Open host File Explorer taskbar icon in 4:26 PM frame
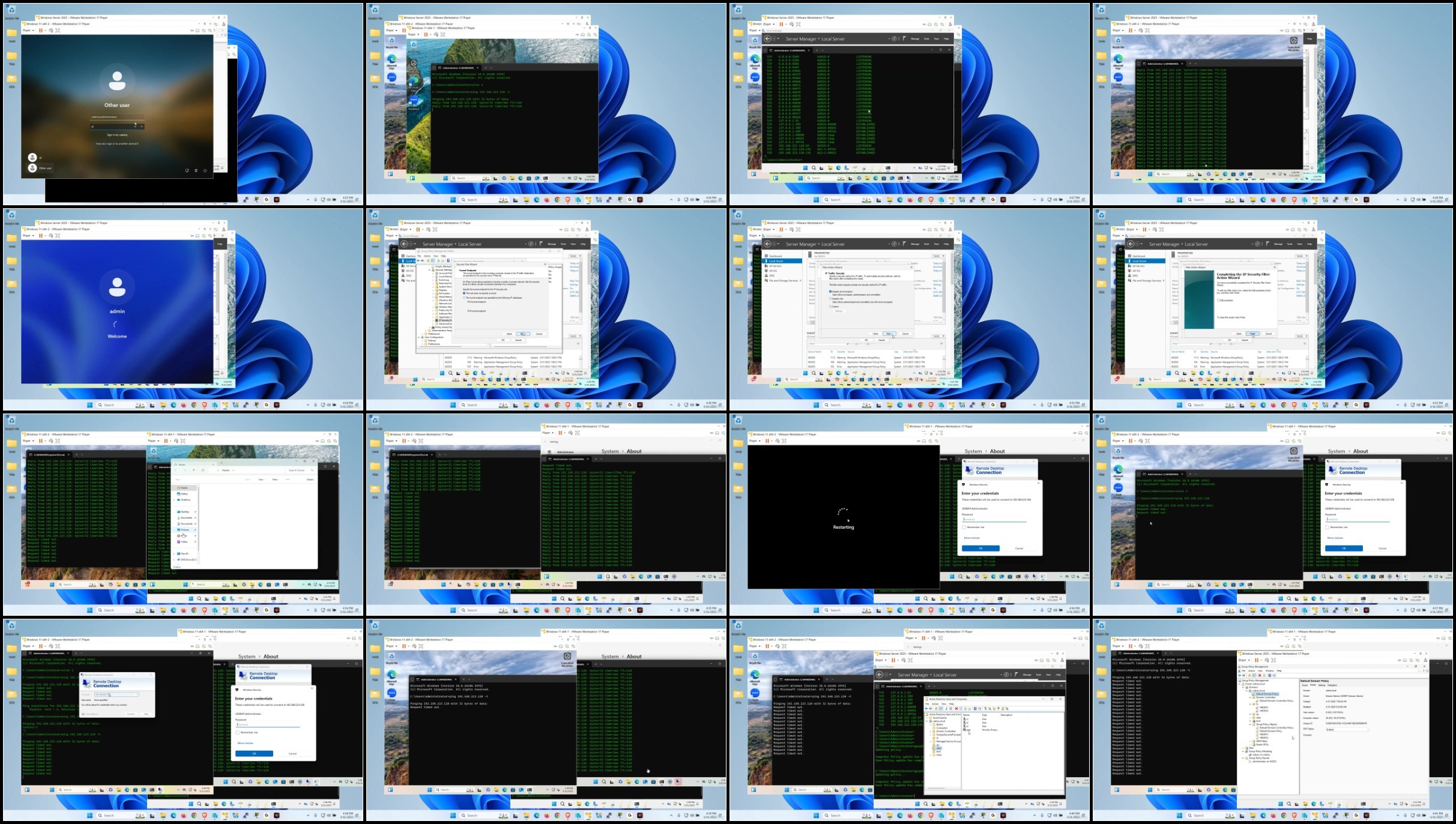The width and height of the screenshot is (1456, 824). pos(526,199)
